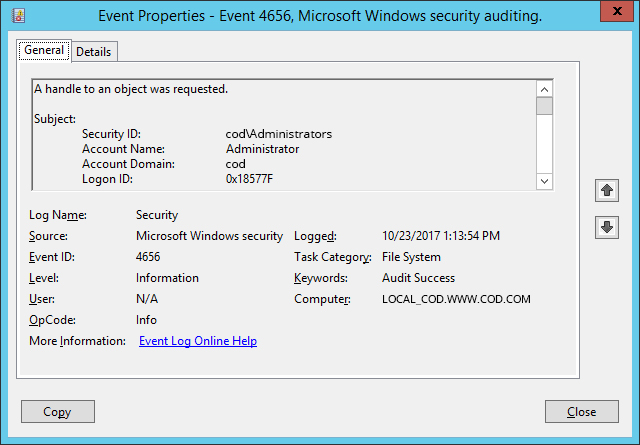Click the 'Subject:' heading in the description
The width and height of the screenshot is (640, 445).
click(x=55, y=119)
